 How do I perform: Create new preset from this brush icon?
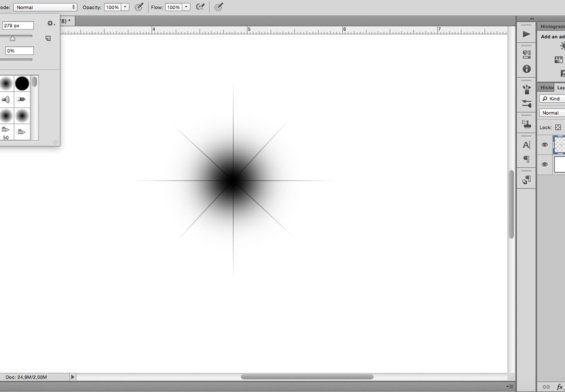(48, 38)
